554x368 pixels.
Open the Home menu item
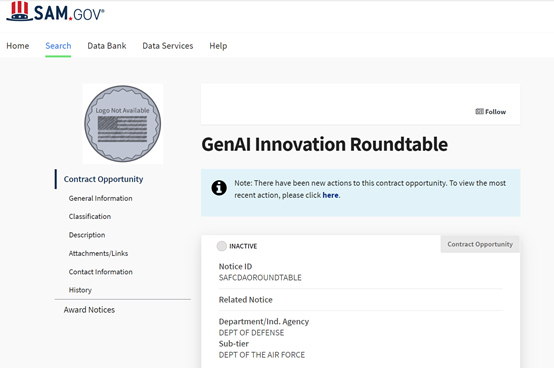click(18, 46)
